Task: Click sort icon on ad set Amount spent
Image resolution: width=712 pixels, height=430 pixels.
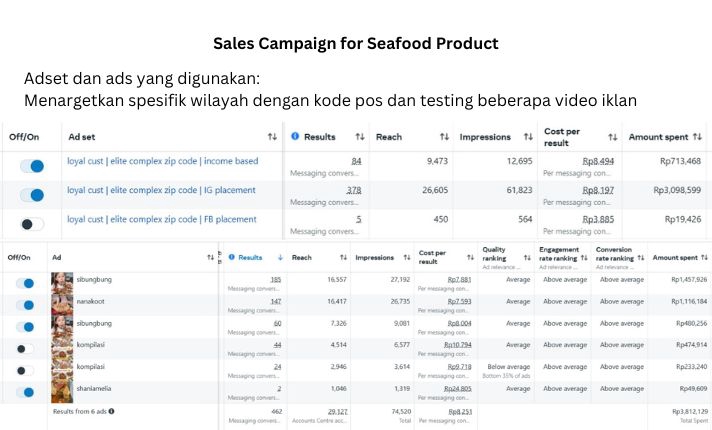Action: [x=700, y=136]
